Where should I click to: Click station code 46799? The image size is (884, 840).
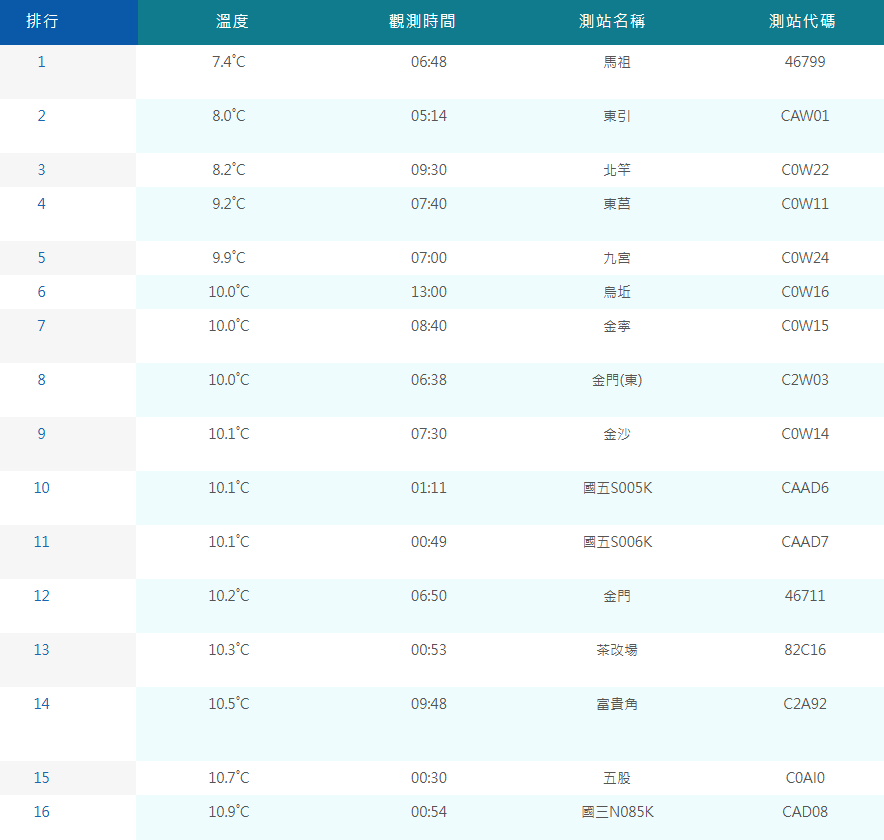tap(805, 61)
